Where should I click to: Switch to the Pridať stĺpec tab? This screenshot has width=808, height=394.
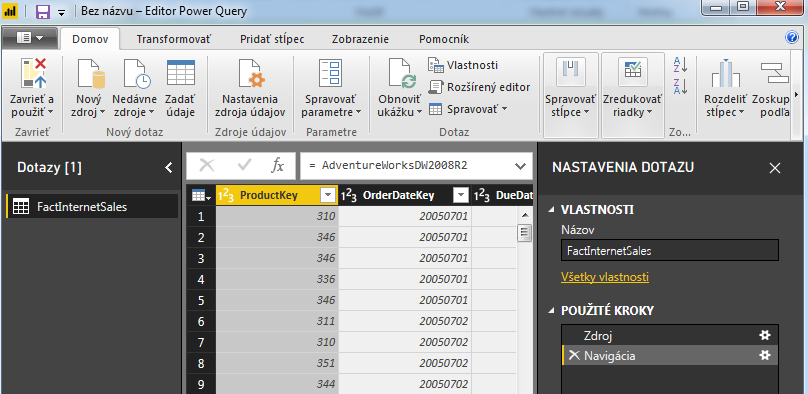(x=272, y=39)
